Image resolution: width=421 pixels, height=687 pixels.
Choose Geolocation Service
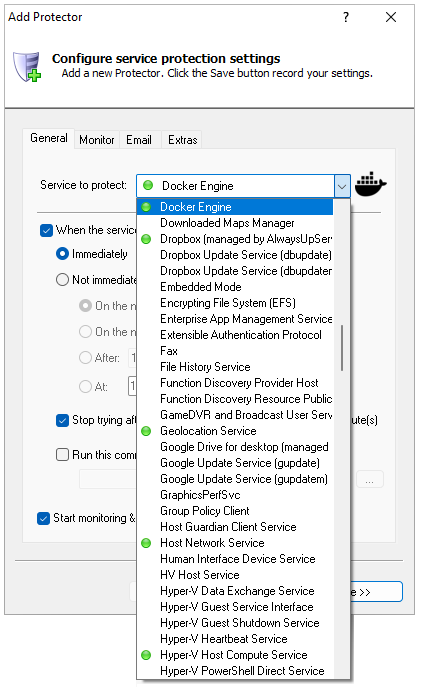[x=235, y=431]
